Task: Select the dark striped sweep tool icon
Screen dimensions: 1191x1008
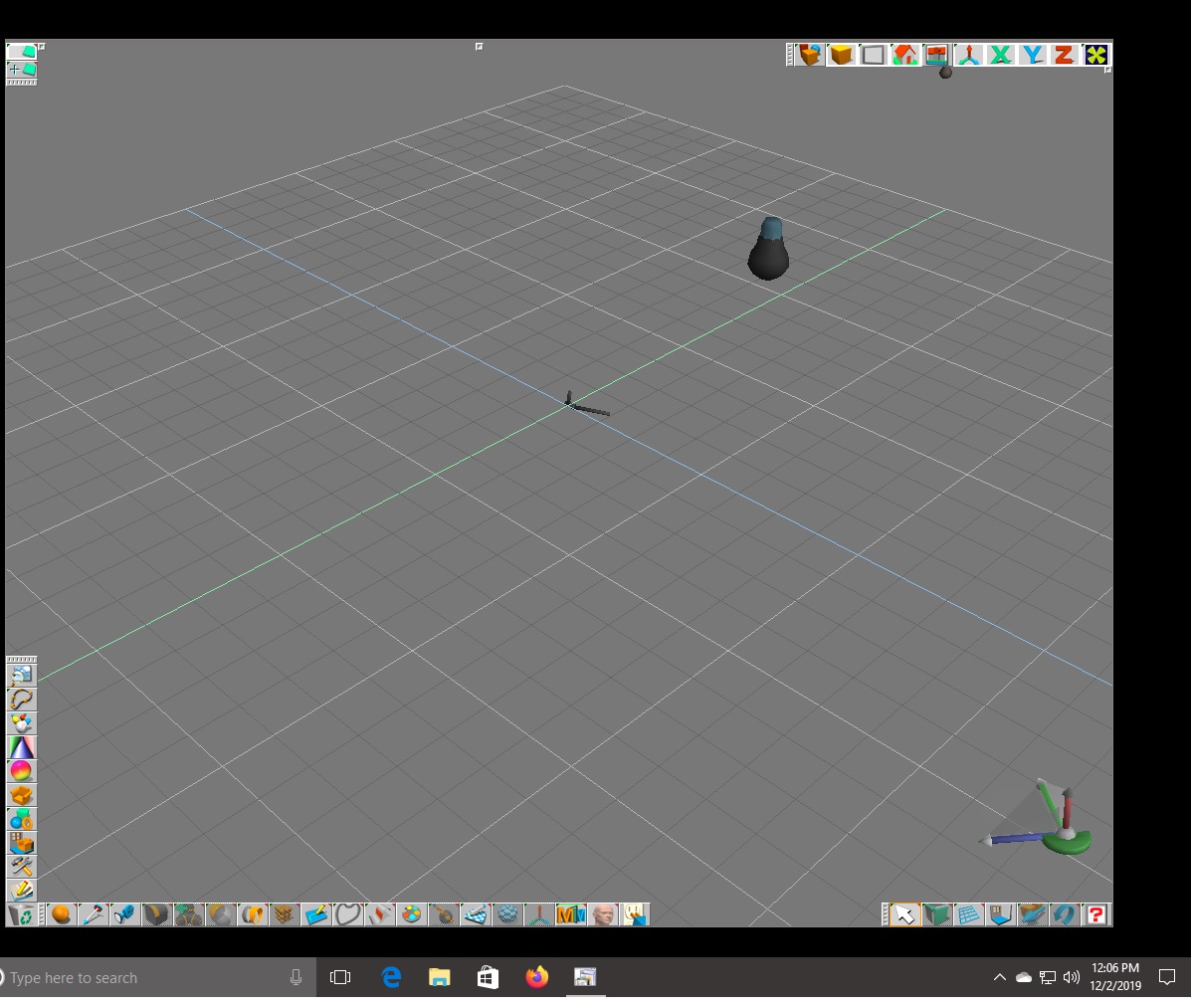Action: pyautogui.click(x=156, y=914)
